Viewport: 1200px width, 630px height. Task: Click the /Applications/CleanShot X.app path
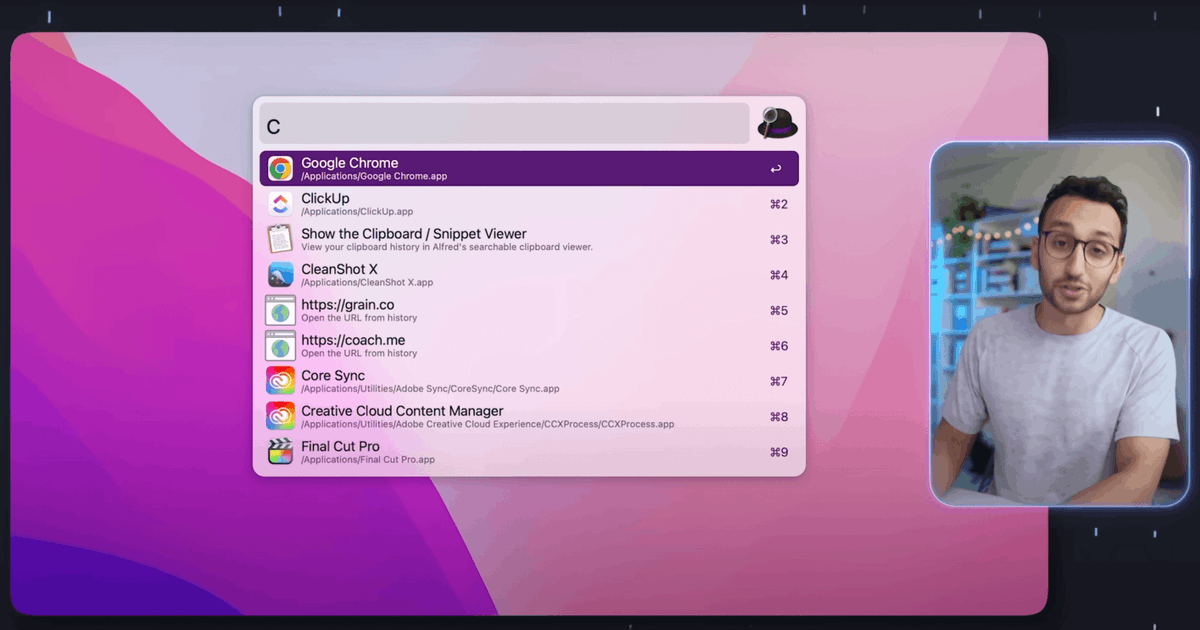tap(367, 283)
